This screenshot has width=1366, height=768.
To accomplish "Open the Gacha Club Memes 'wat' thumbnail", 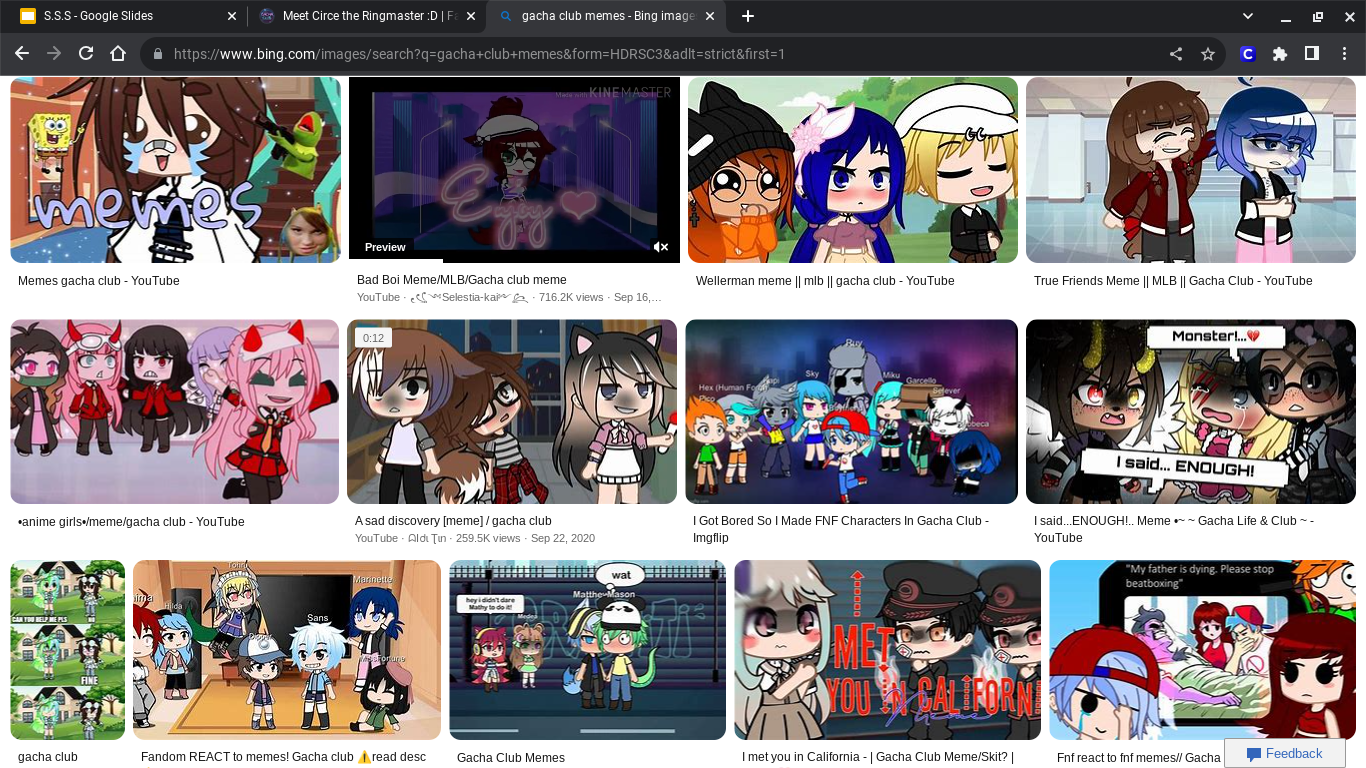I will click(587, 650).
